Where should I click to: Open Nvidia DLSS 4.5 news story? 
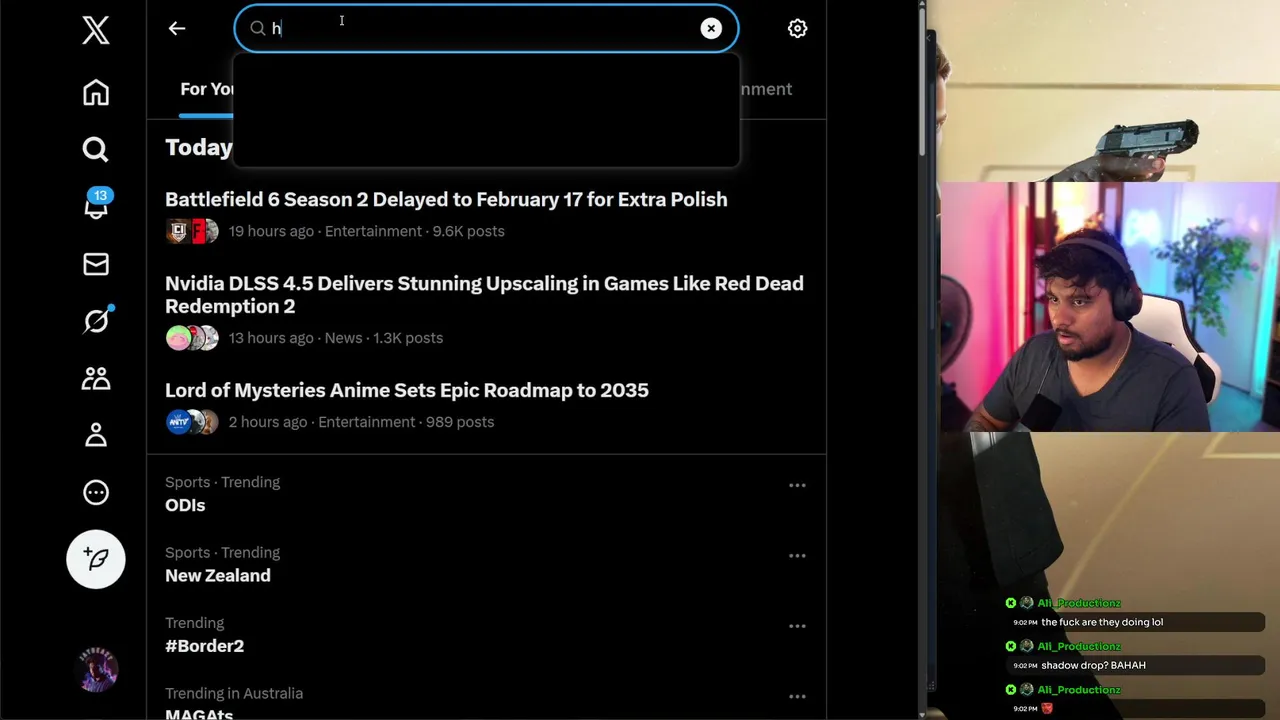coord(484,295)
